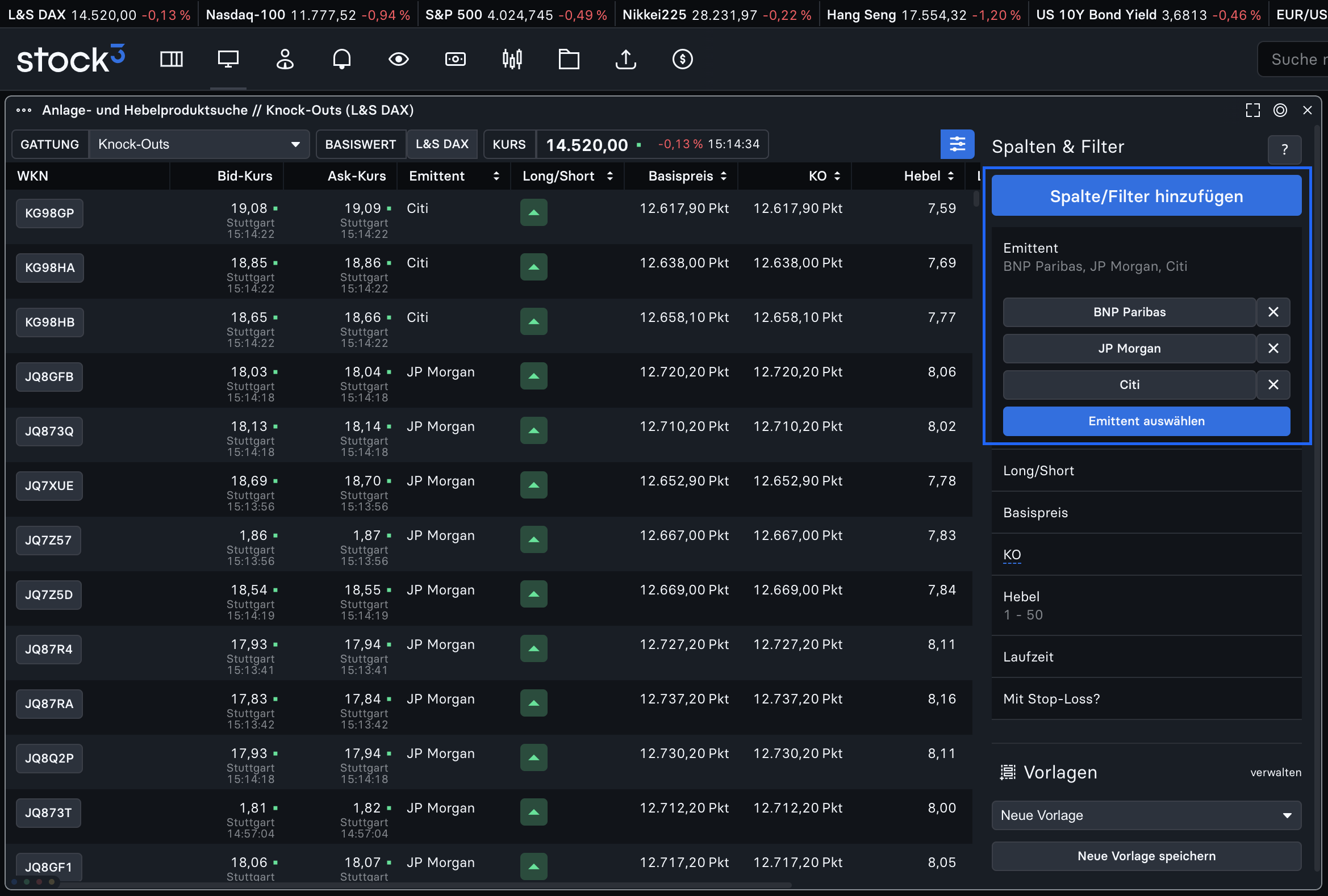Click the JP Morgan filter chip
Screen dimensions: 1328x896
pos(1129,348)
